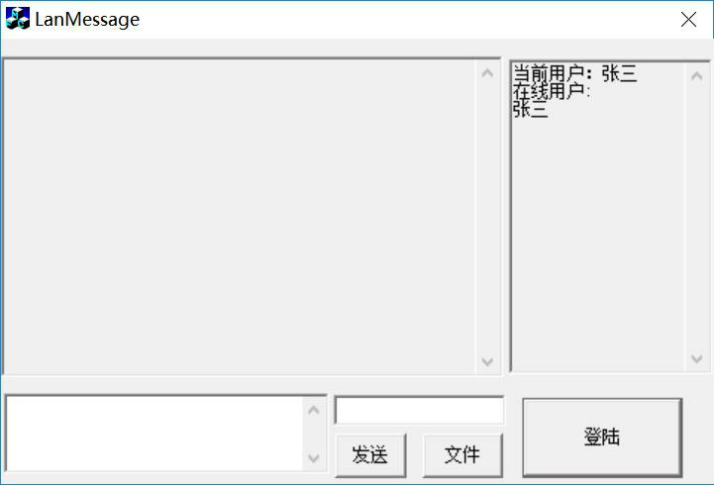This screenshot has width=714, height=486.
Task: Click the chat history scrollbar track
Action: 487,218
